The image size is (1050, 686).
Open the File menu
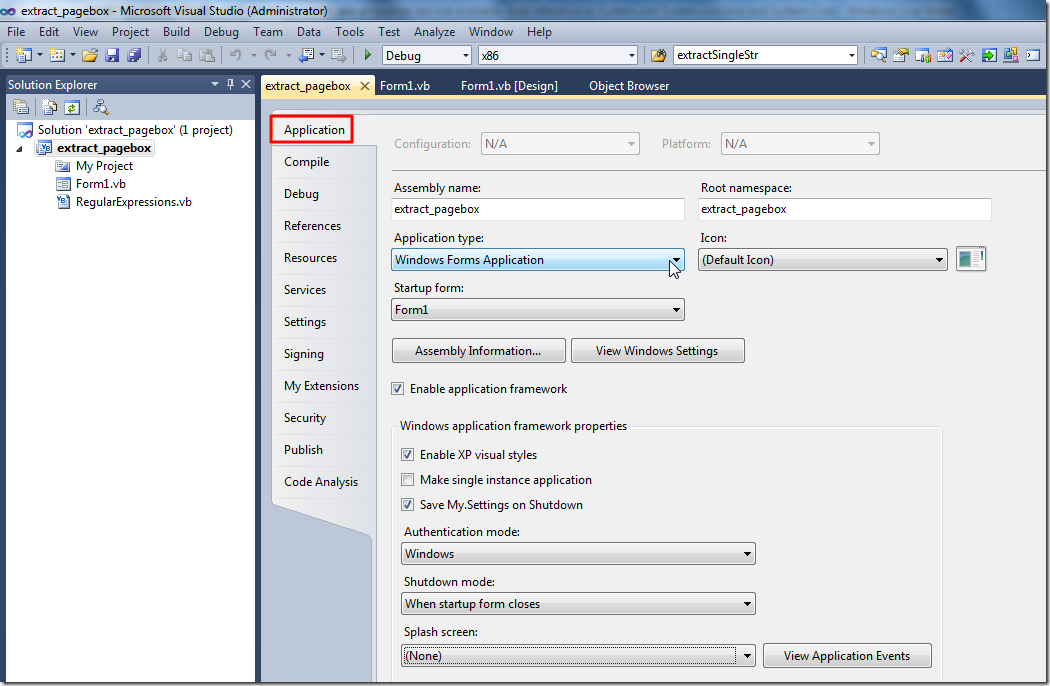tap(16, 31)
